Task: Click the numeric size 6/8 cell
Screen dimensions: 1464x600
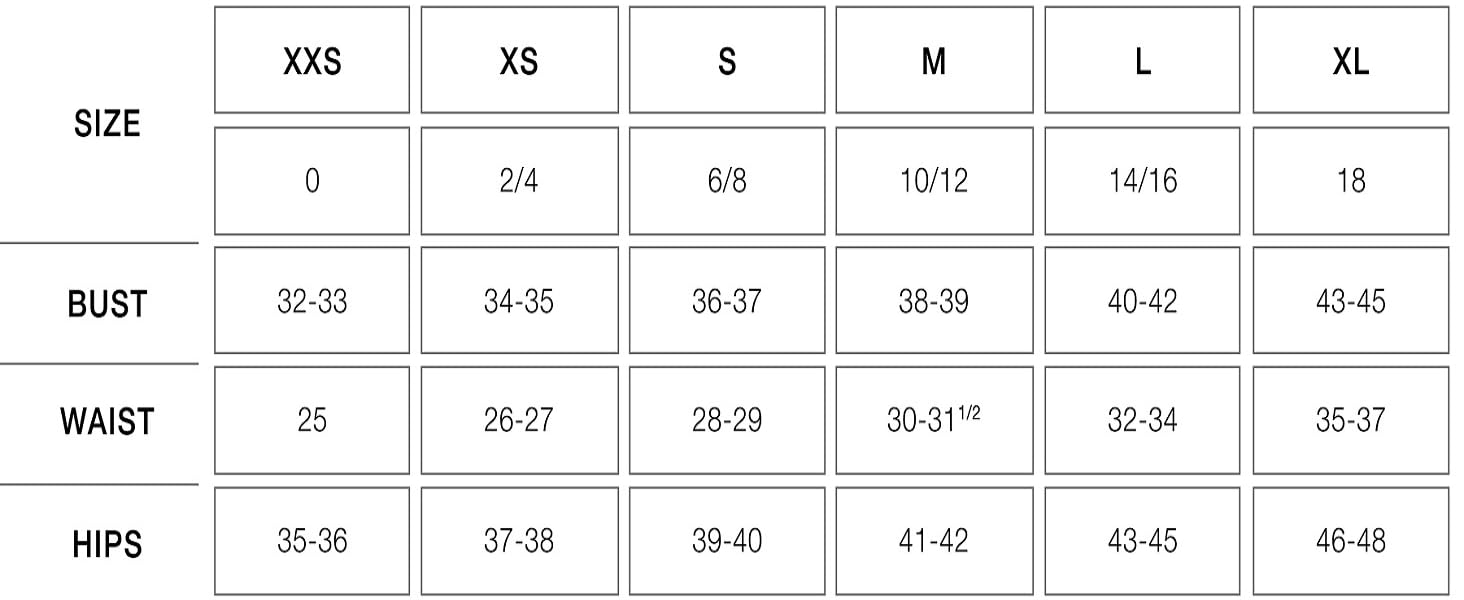Action: pos(727,181)
